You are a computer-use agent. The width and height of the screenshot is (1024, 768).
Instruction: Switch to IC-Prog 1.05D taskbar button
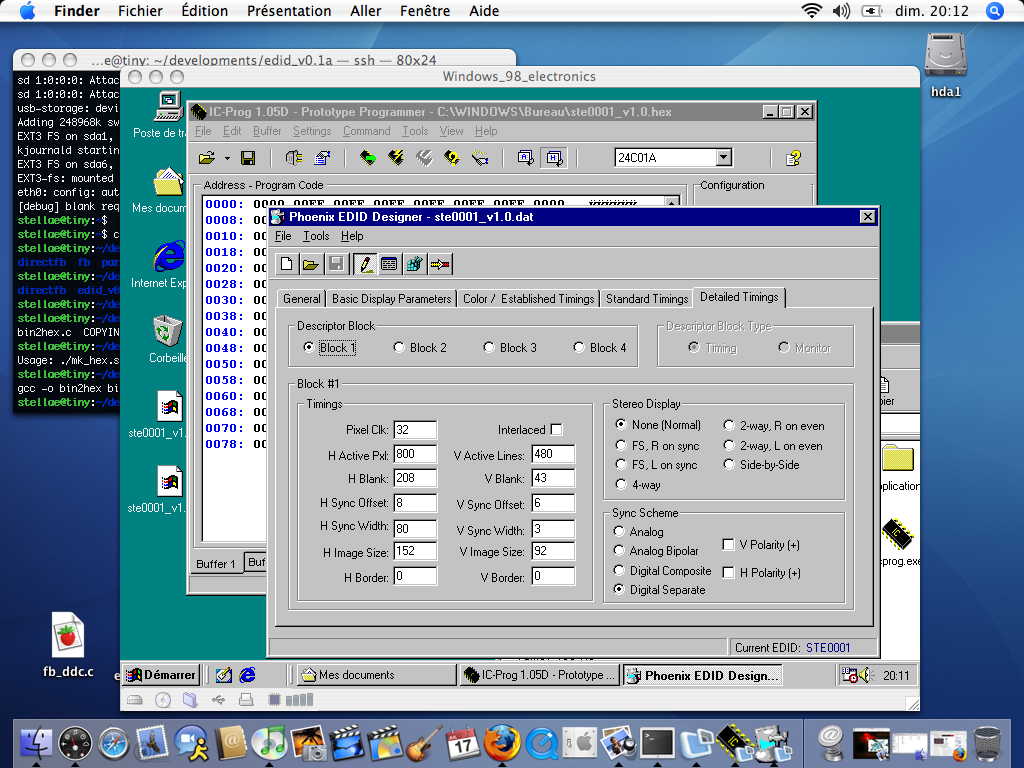(539, 675)
